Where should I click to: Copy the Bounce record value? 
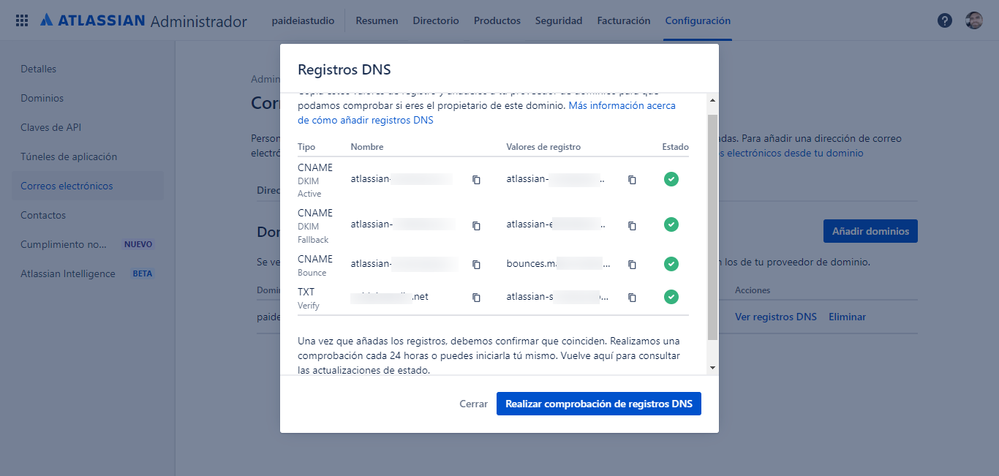click(632, 264)
